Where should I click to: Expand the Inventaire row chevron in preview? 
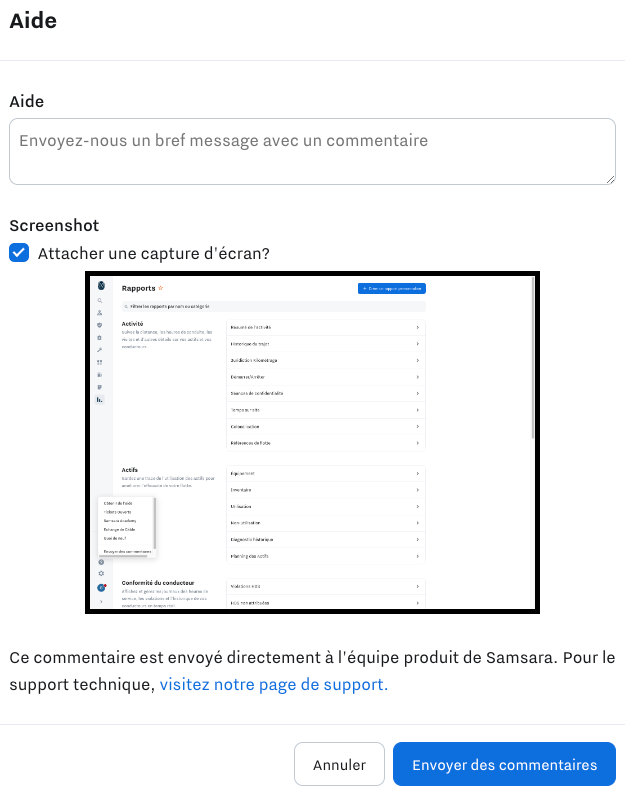[x=418, y=490]
